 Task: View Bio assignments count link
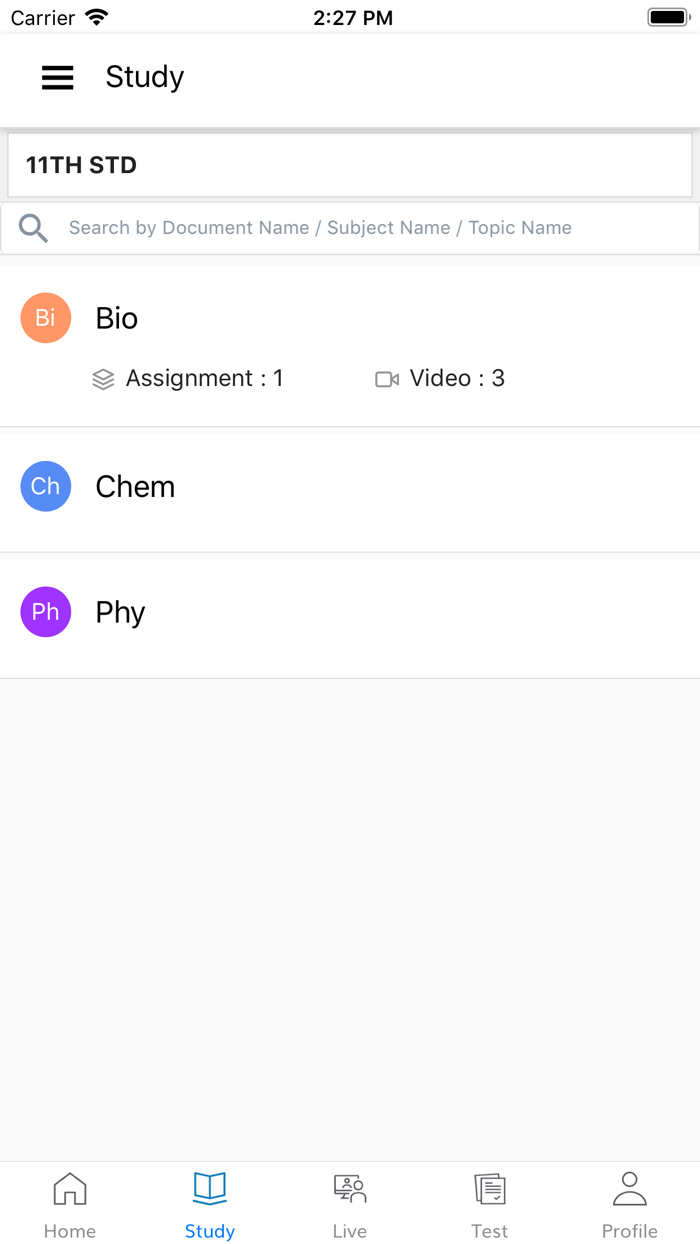[x=204, y=379]
